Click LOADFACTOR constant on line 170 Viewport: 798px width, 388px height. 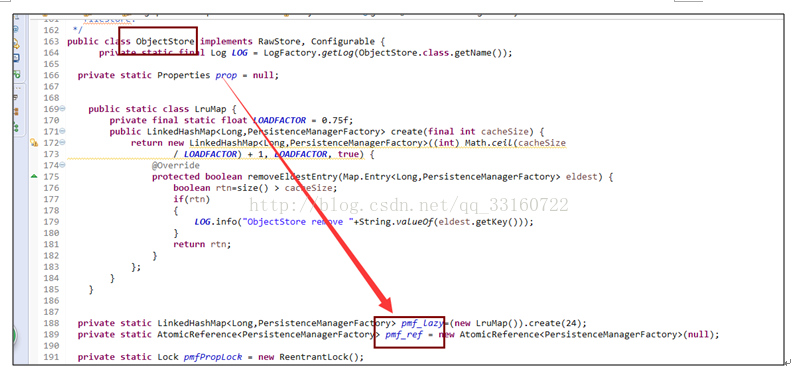(279, 120)
